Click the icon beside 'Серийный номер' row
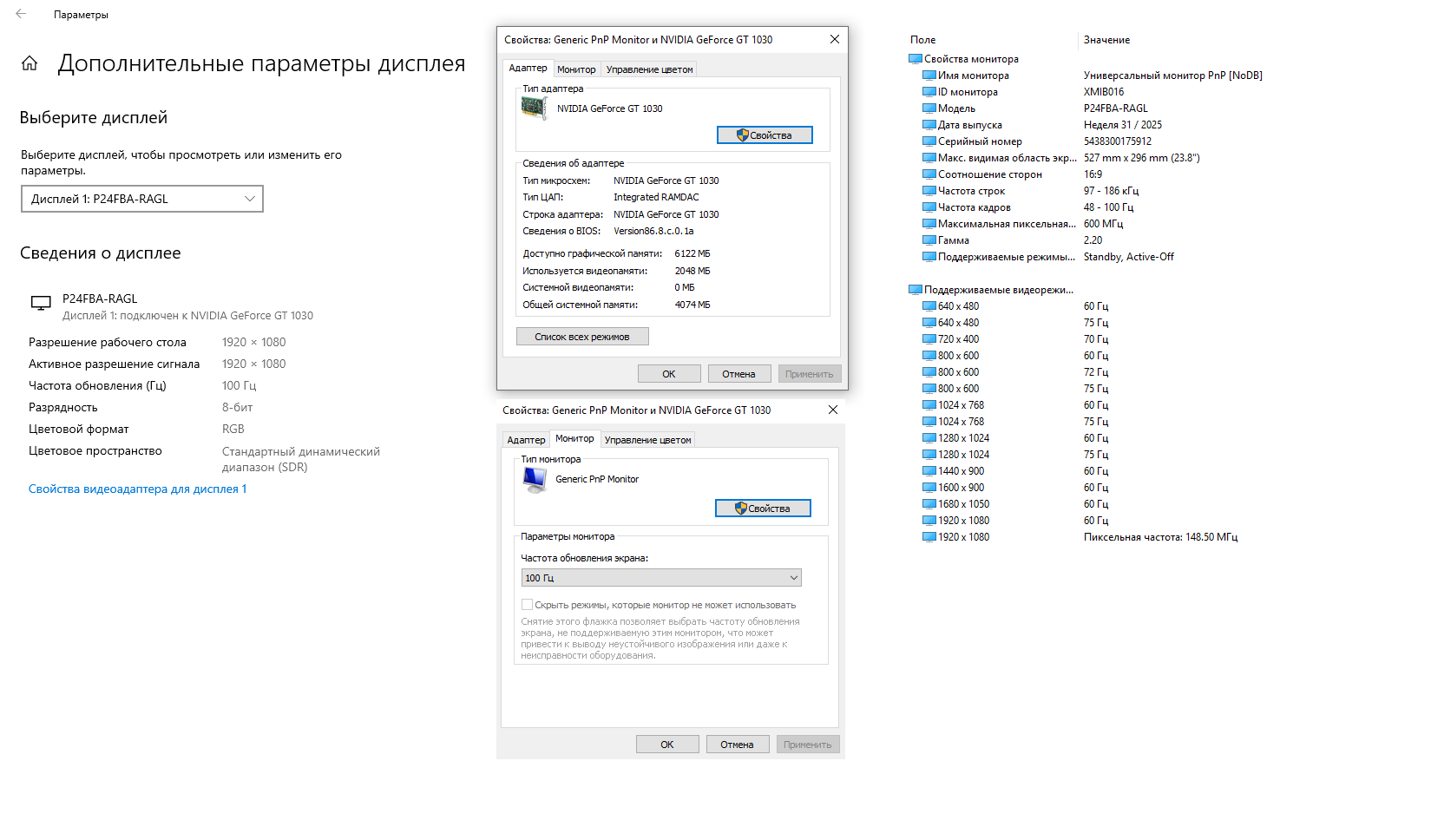1444x840 pixels. click(929, 141)
